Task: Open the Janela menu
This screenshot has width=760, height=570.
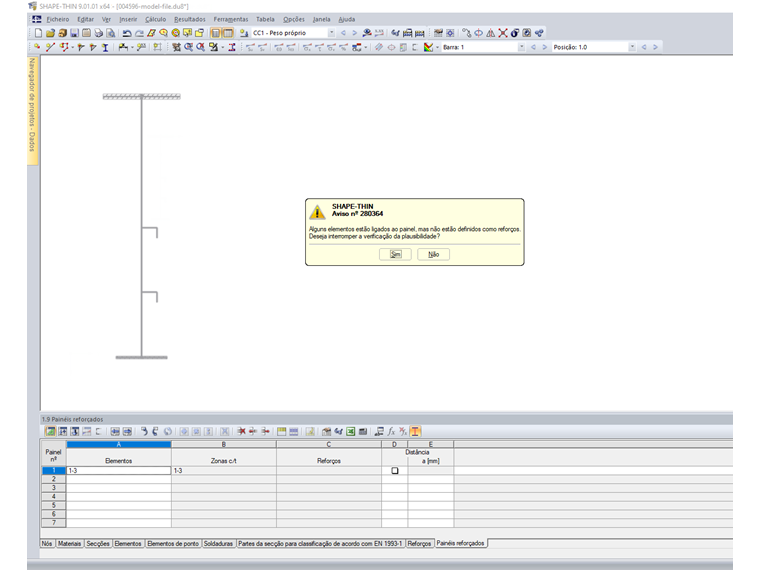Action: point(321,19)
